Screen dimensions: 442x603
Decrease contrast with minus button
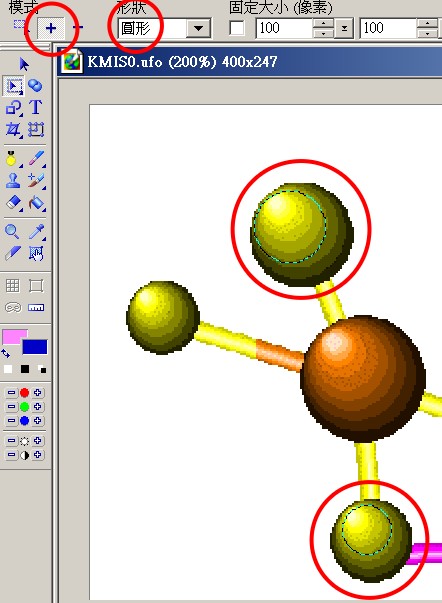pyautogui.click(x=12, y=455)
